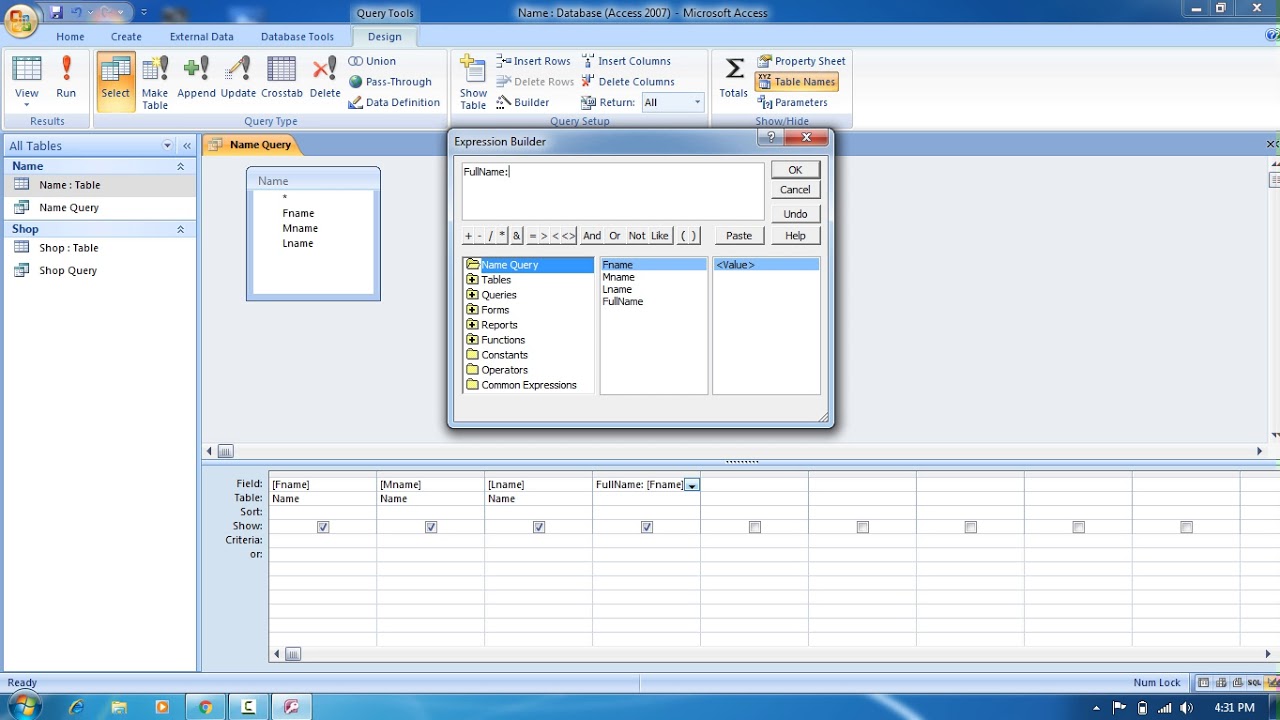Choose the Crosstab query type
This screenshot has height=720, width=1280.
tap(282, 77)
